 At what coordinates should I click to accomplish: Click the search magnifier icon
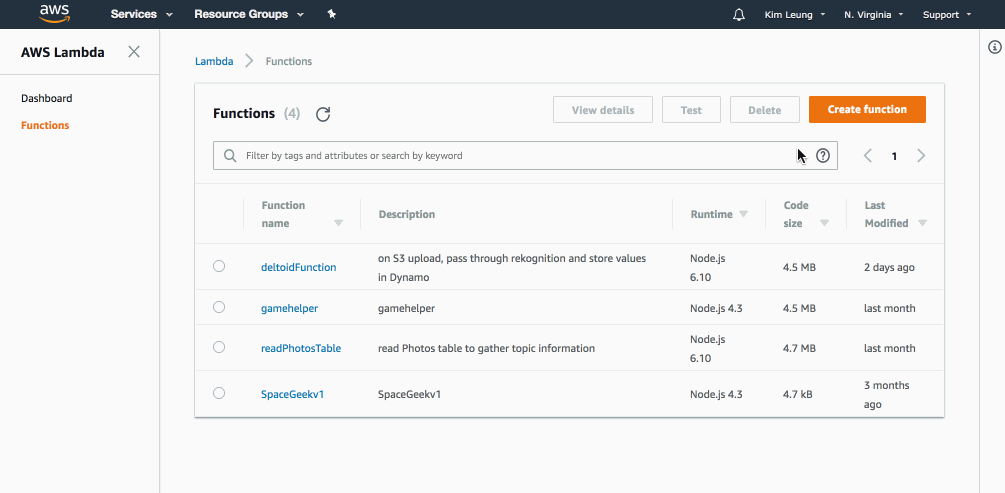pos(229,156)
